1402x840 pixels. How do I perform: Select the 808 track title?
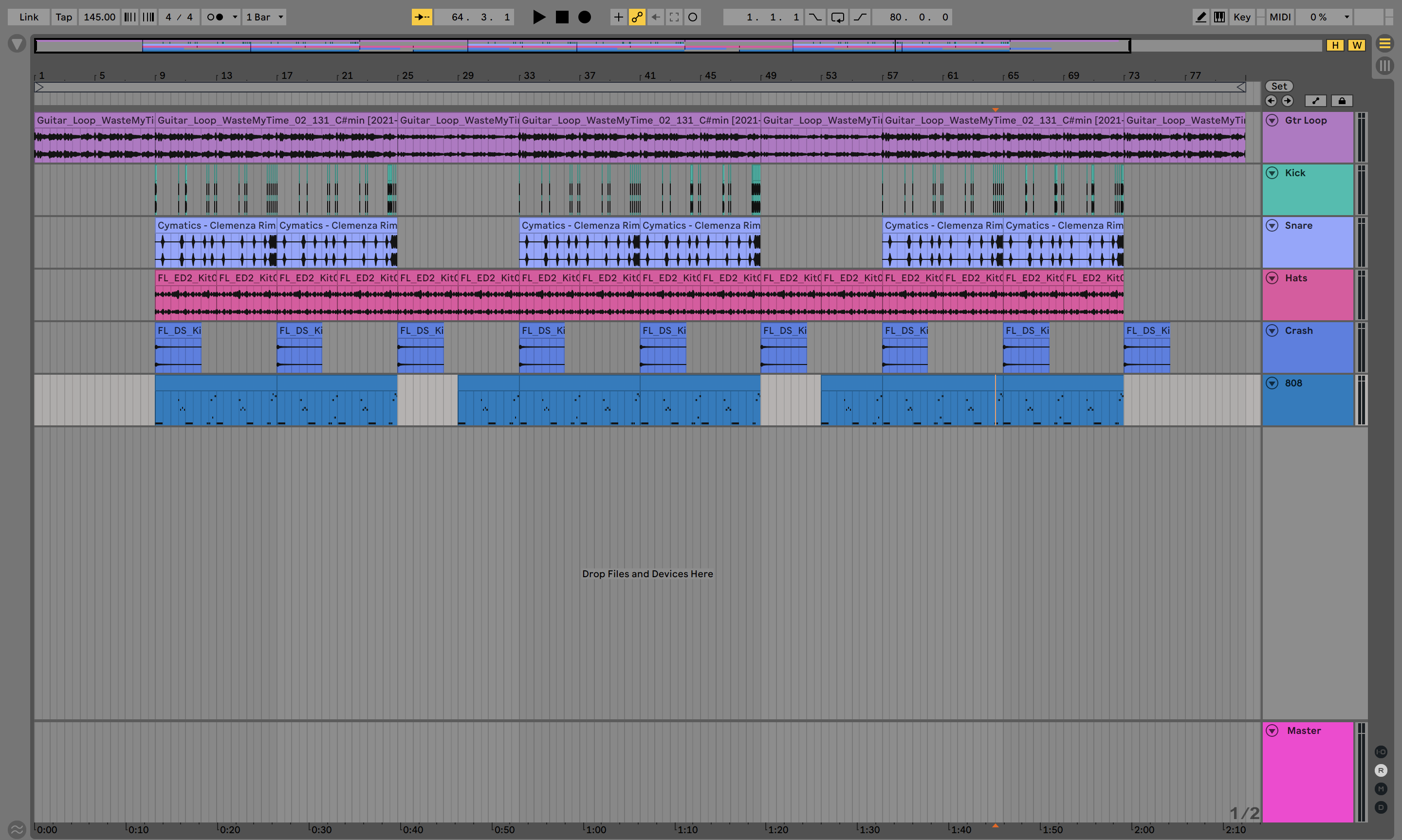pos(1293,383)
